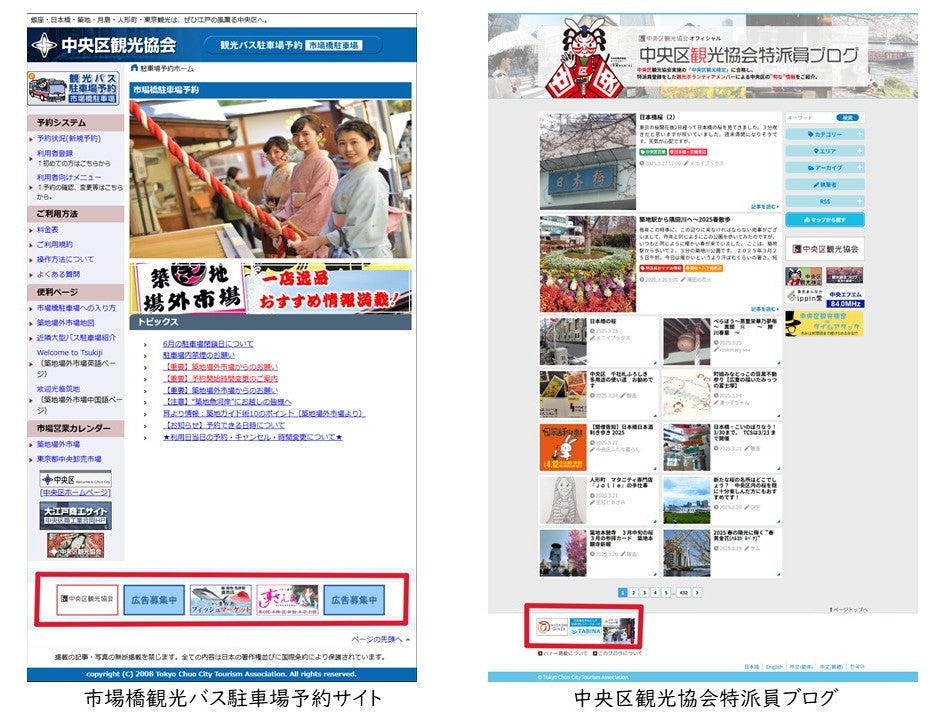Expand the カテゴリー section in the blog sidebar
This screenshot has height=720, width=947.
tap(824, 134)
